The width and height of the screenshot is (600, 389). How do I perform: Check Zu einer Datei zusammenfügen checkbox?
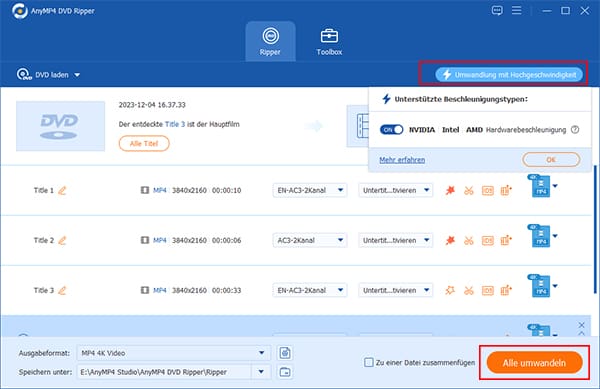[368, 362]
